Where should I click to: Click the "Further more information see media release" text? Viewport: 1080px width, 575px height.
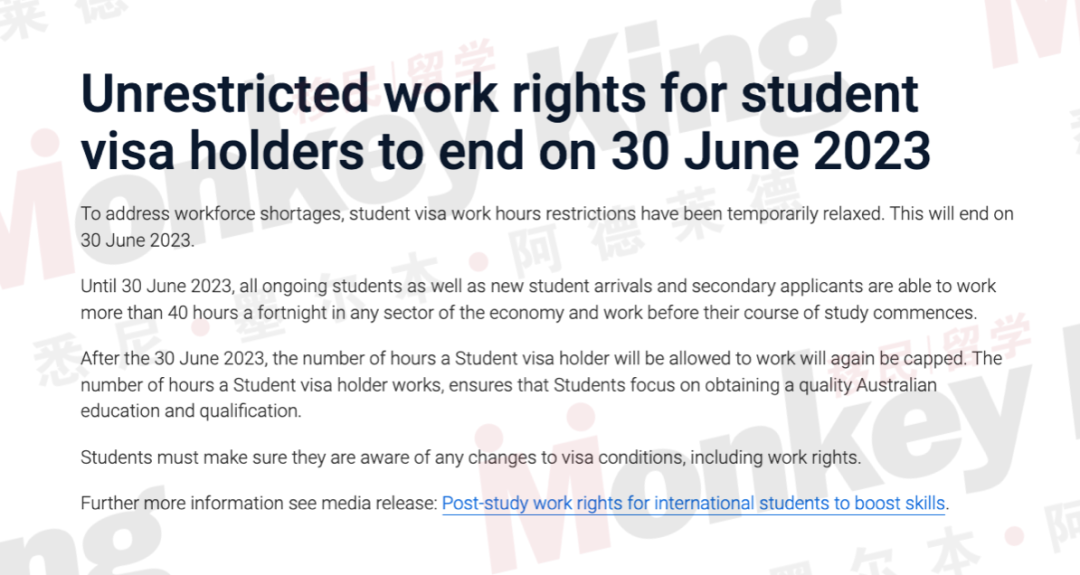click(x=259, y=503)
